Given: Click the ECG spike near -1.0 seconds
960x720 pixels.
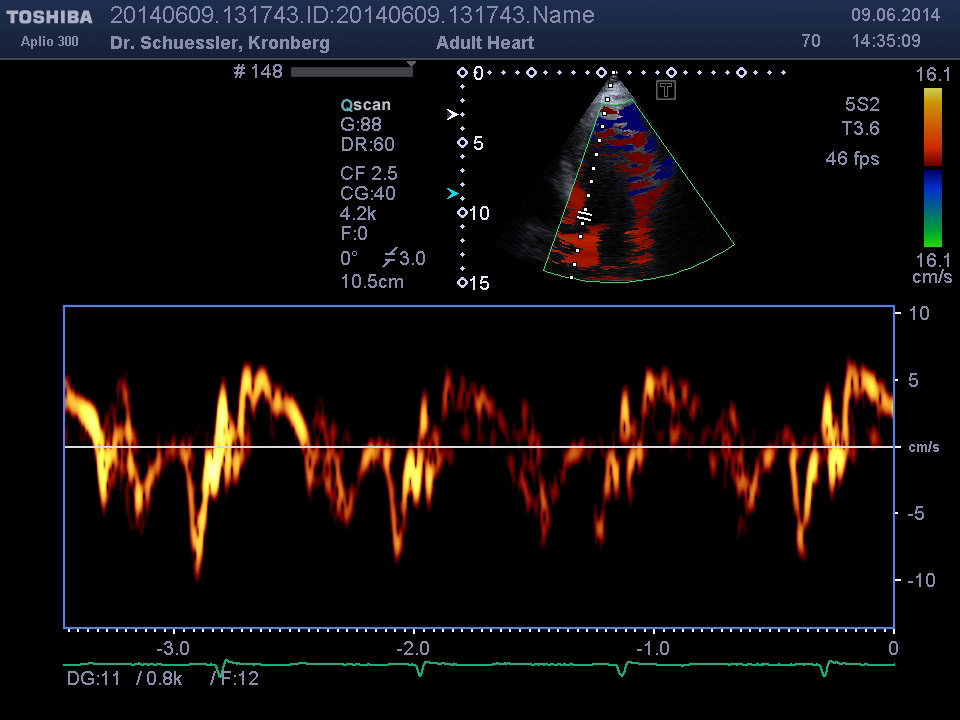Looking at the screenshot, I should pos(623,668).
